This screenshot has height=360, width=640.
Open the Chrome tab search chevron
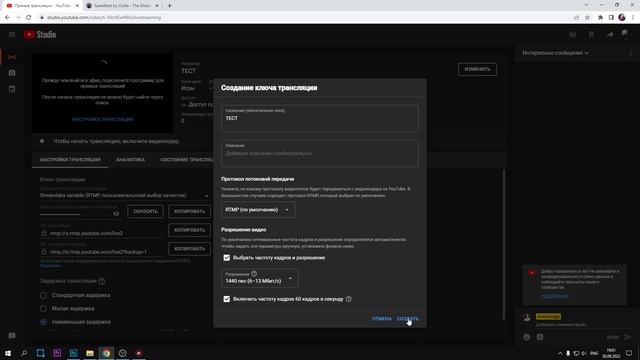pos(586,5)
